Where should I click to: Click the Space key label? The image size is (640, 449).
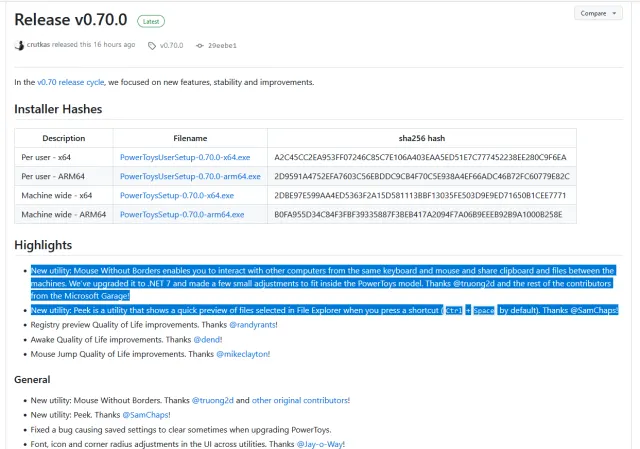(x=484, y=311)
